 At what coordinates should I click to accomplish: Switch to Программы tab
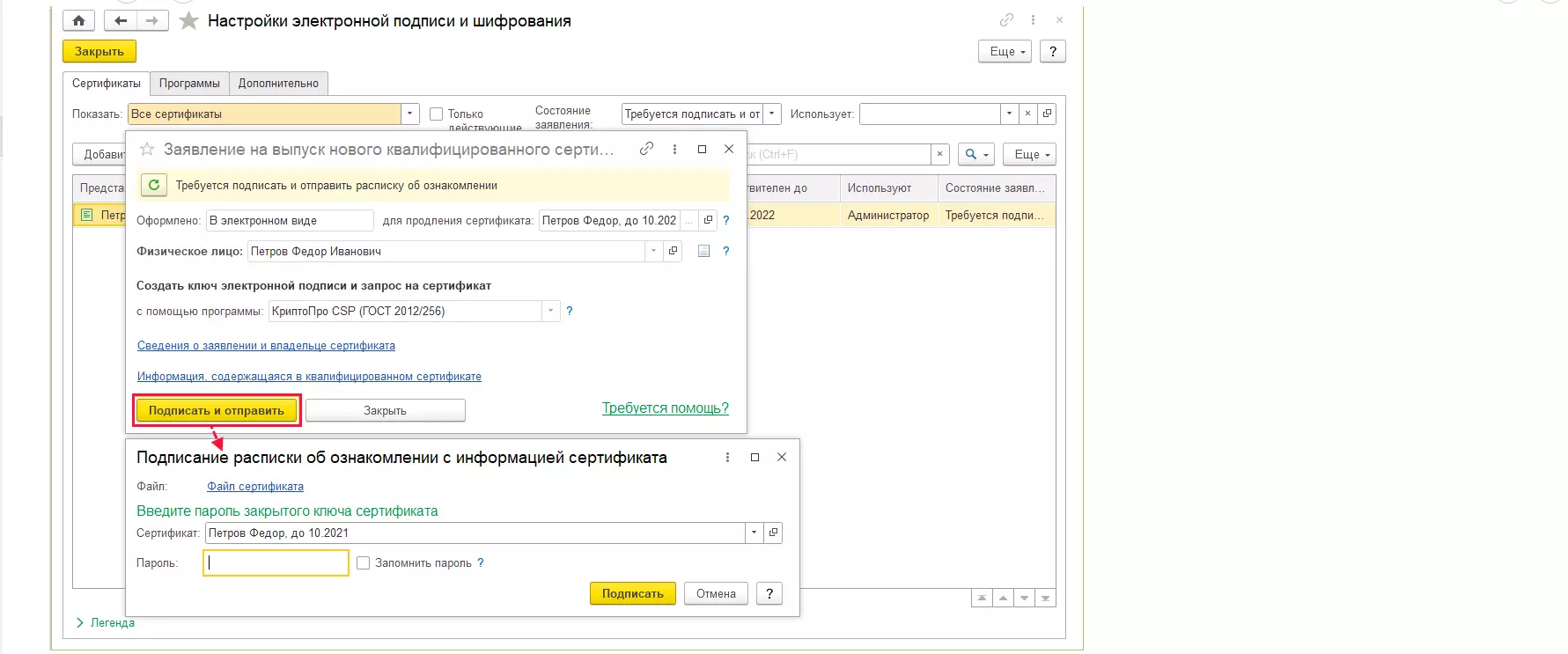pos(189,83)
